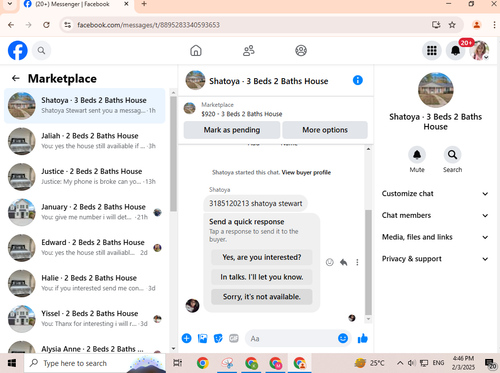Click '3185120213 shatoya stewart' message bubble
Viewport: 500px width, 373px height.
pos(255,203)
